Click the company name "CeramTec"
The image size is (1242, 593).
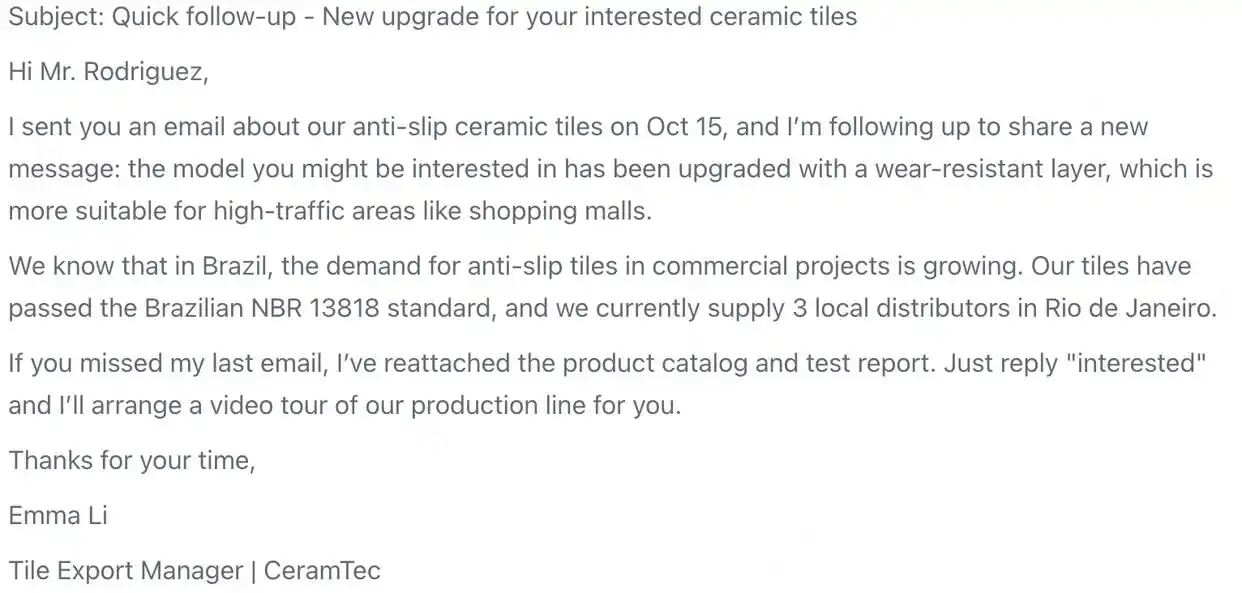click(x=323, y=571)
